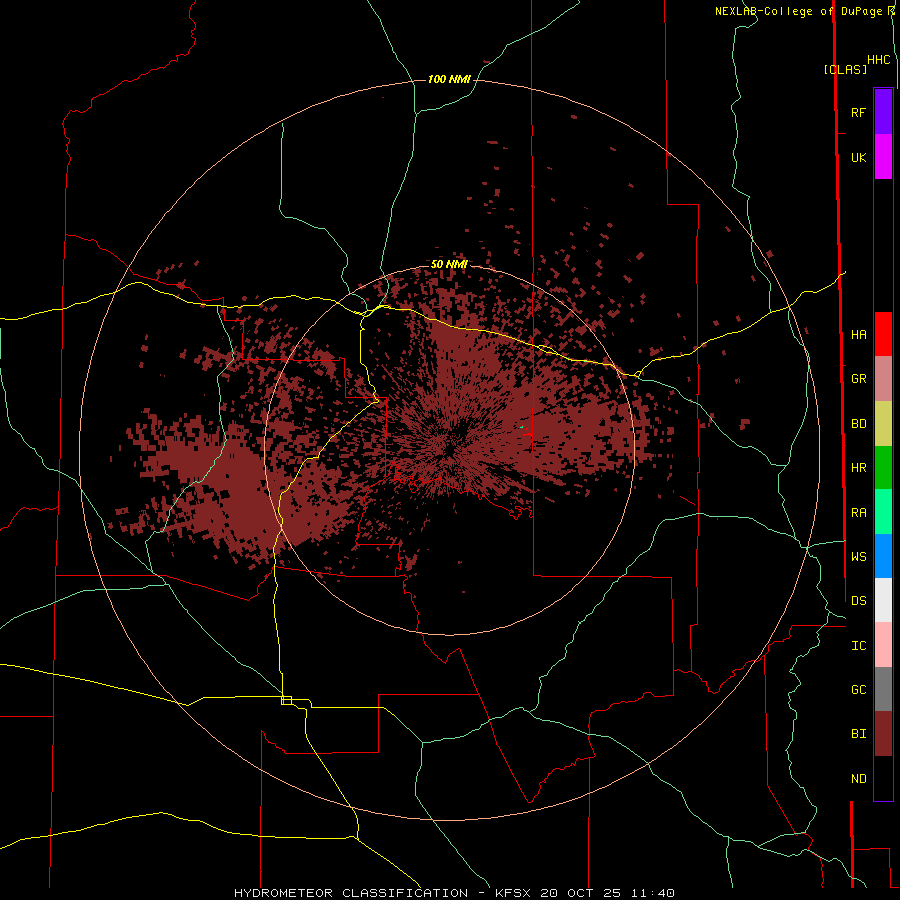Click the purple RF color swatch
Image resolution: width=900 pixels, height=900 pixels.
point(883,112)
